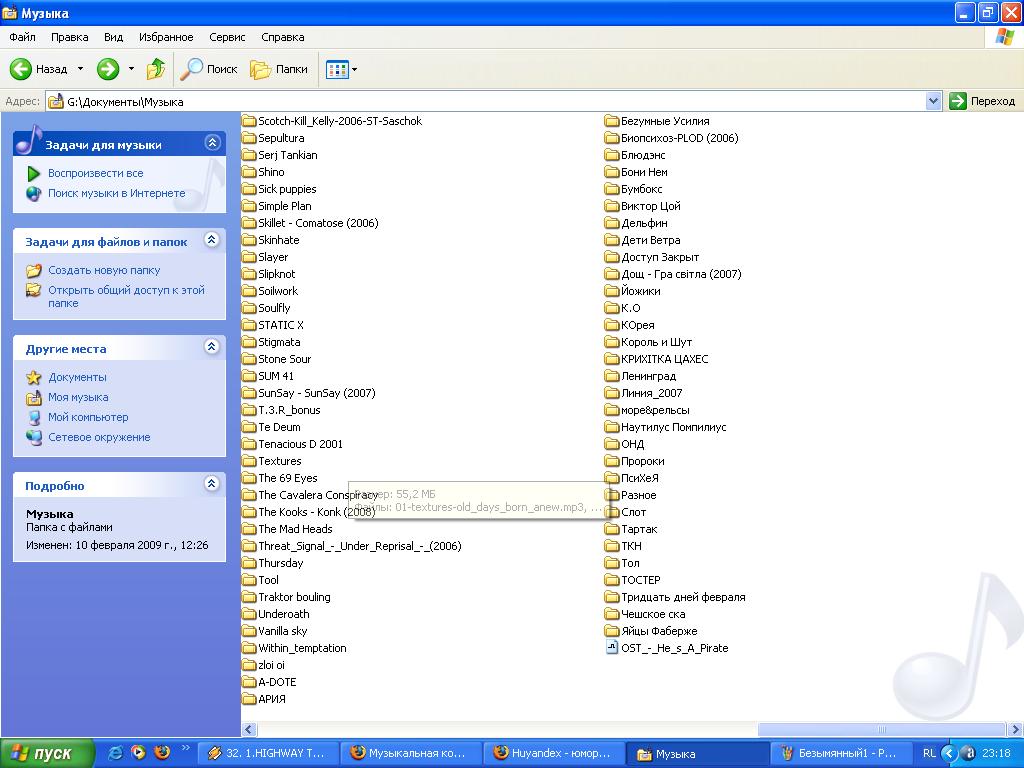
Task: Select the OST_-_He_s_A_Pirate audio file
Action: click(x=674, y=648)
